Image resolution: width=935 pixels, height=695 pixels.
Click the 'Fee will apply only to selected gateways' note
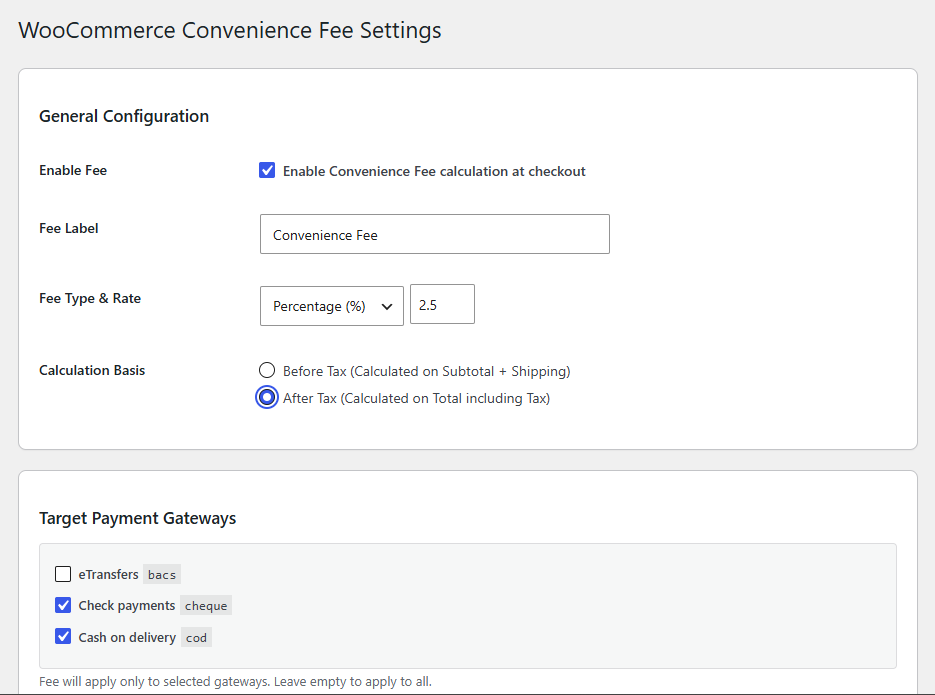[236, 681]
